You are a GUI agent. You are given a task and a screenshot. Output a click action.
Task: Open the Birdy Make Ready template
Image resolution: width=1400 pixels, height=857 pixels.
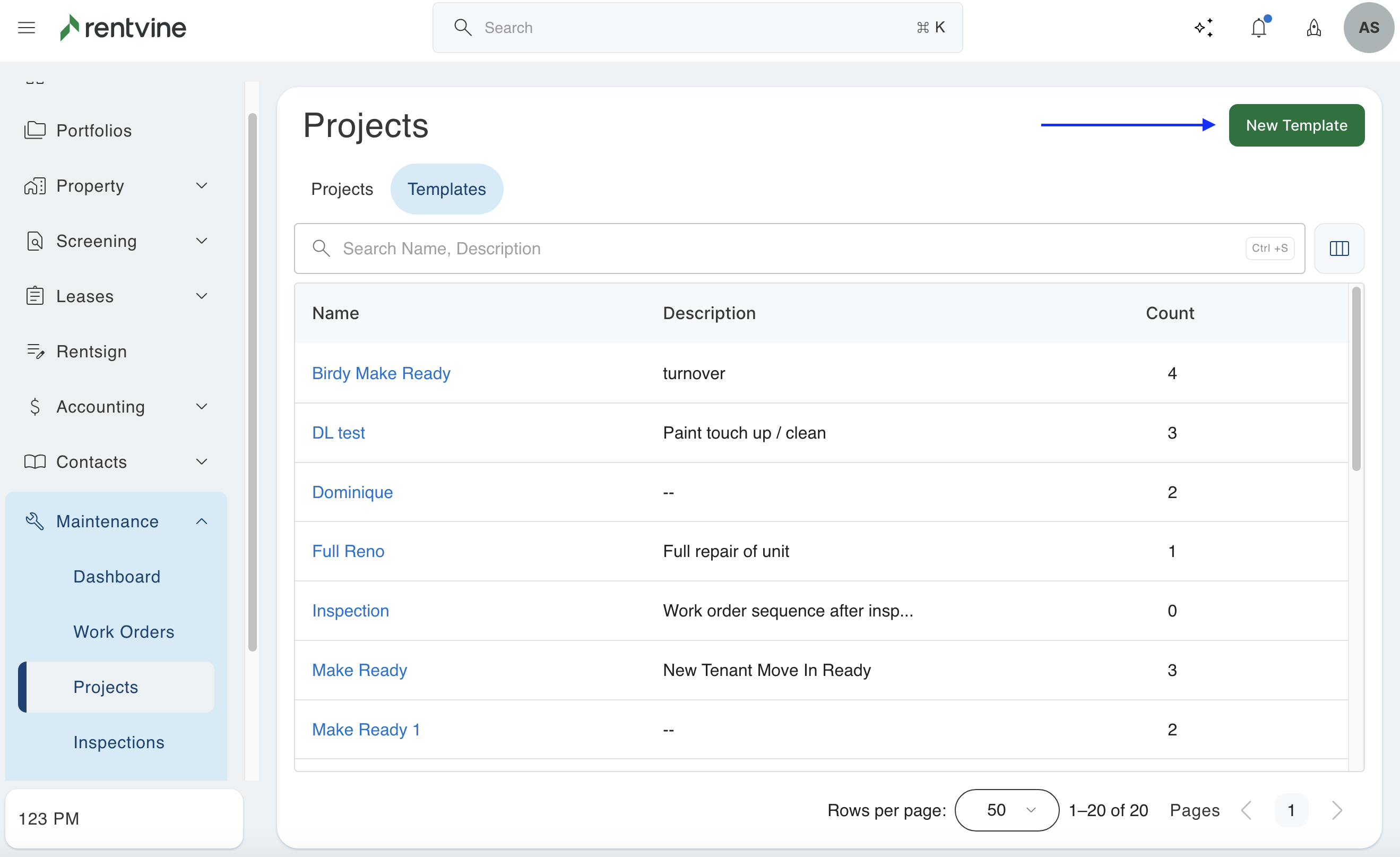[381, 373]
